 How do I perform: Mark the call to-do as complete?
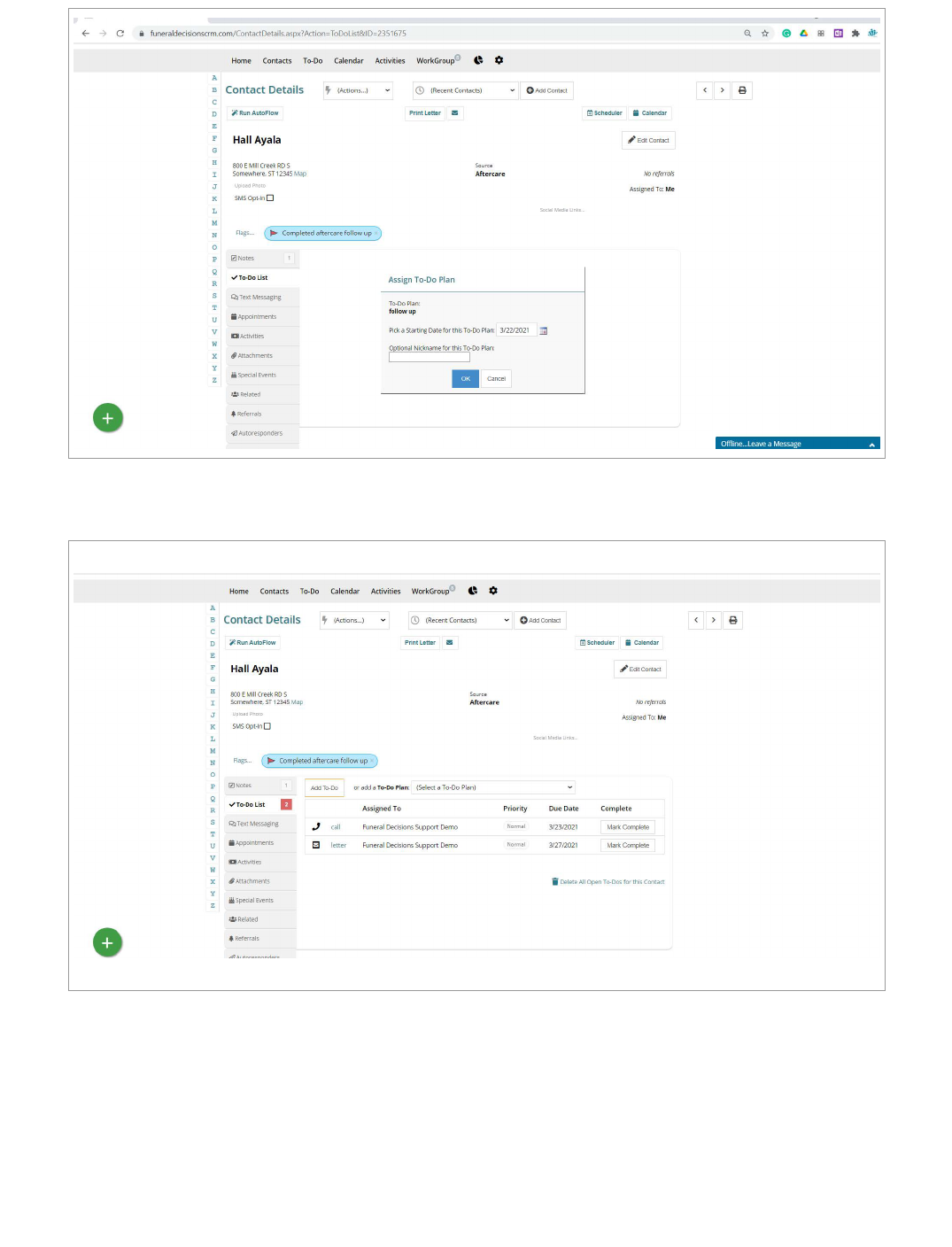click(x=628, y=827)
